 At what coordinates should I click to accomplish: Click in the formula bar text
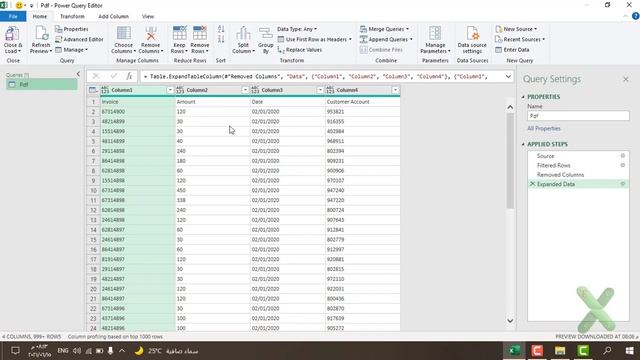[x=322, y=76]
